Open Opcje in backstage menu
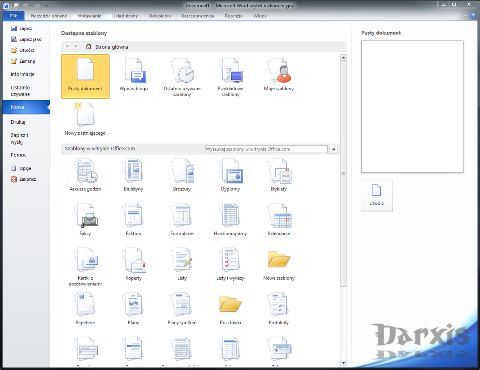This screenshot has height=370, width=480. 21,168
